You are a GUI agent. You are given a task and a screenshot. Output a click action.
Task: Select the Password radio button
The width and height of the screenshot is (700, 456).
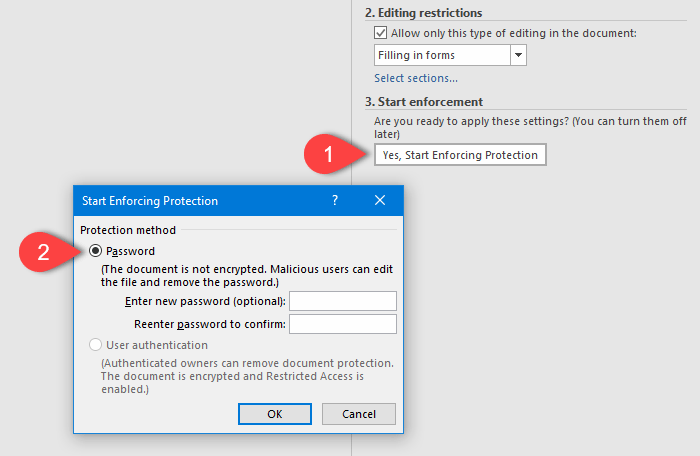point(95,251)
